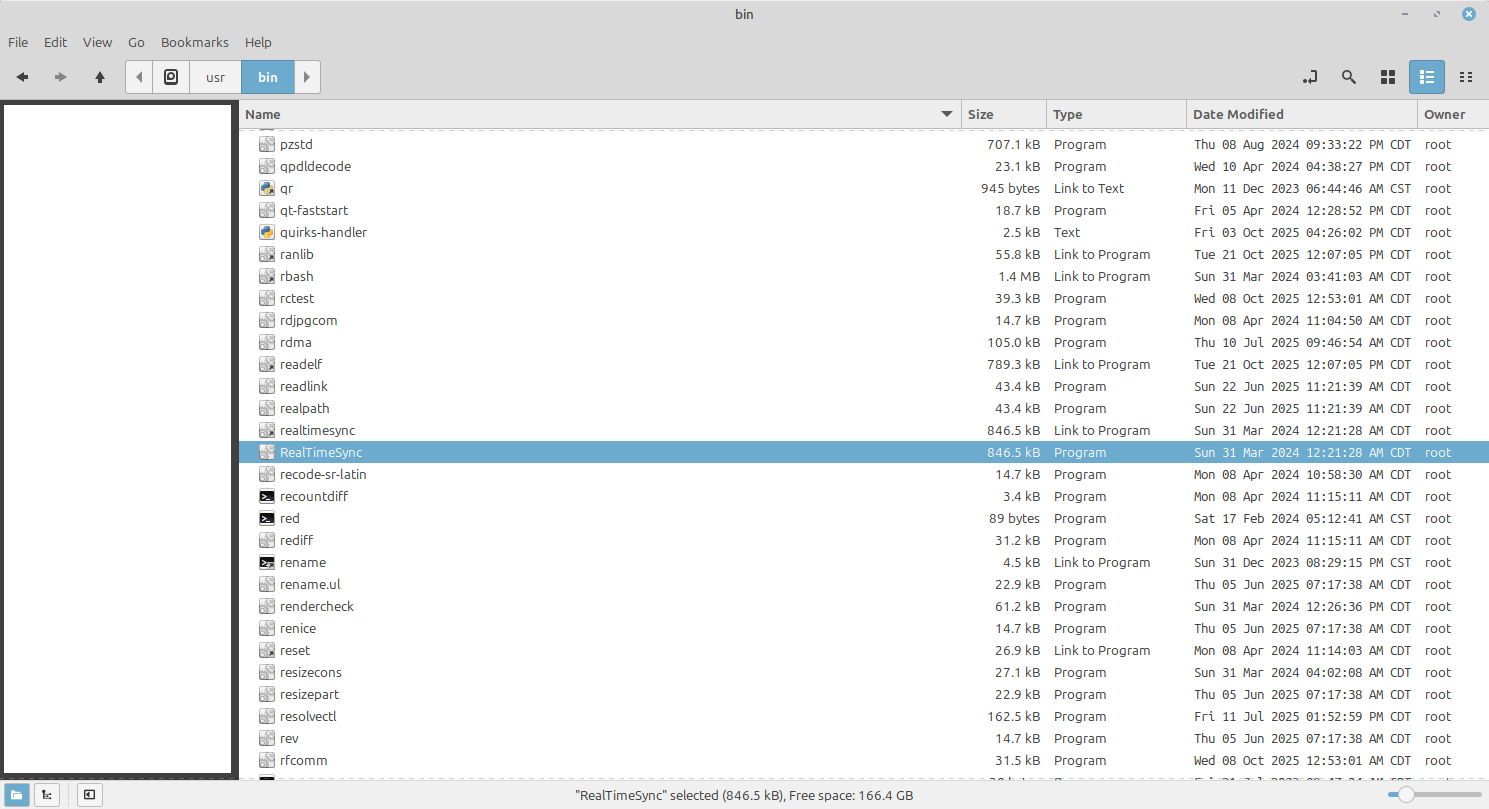Sort by the Size column header
The image size is (1489, 809).
coord(1004,114)
